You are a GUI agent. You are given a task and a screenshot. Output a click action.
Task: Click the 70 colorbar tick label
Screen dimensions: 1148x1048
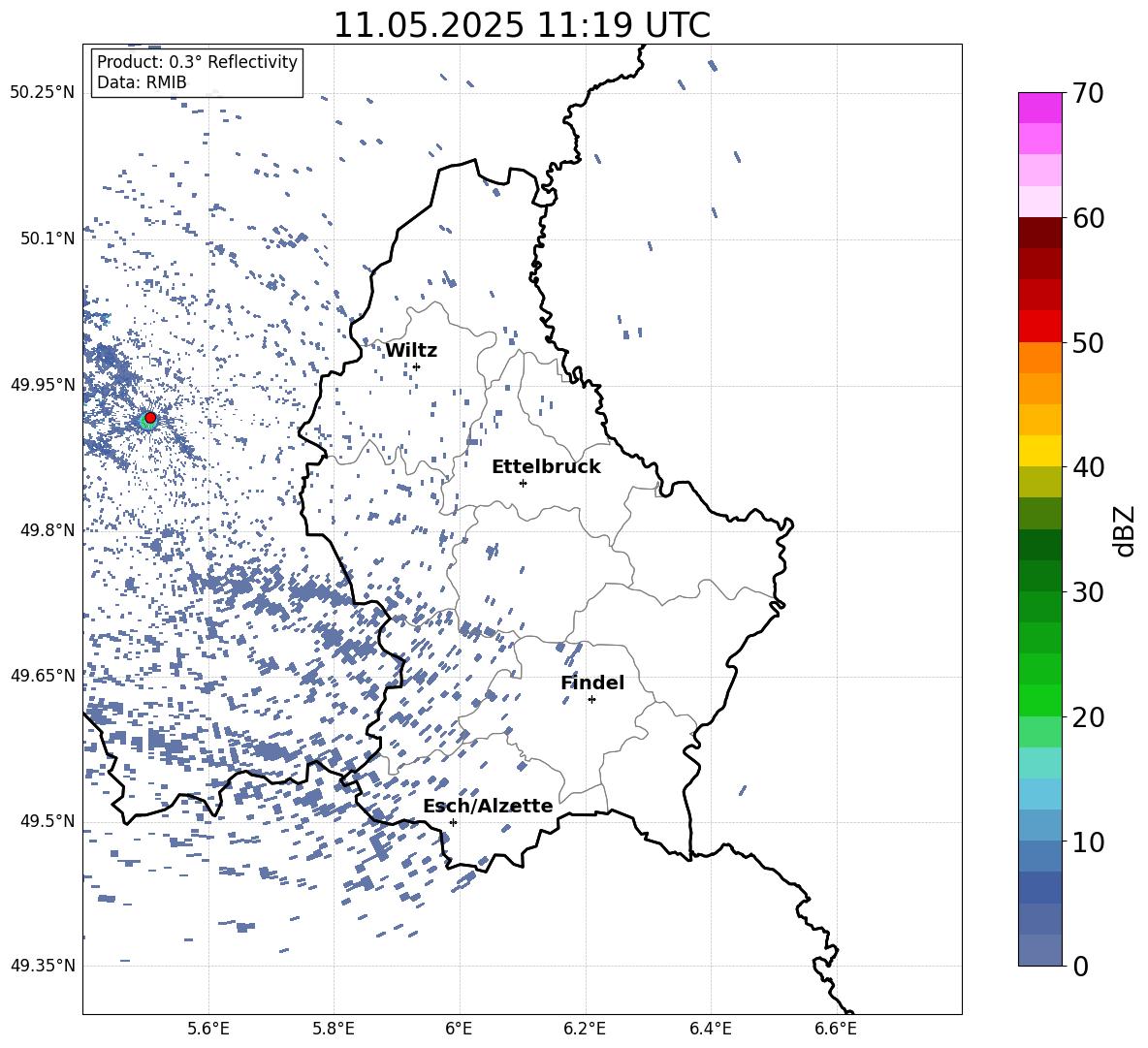1088,93
